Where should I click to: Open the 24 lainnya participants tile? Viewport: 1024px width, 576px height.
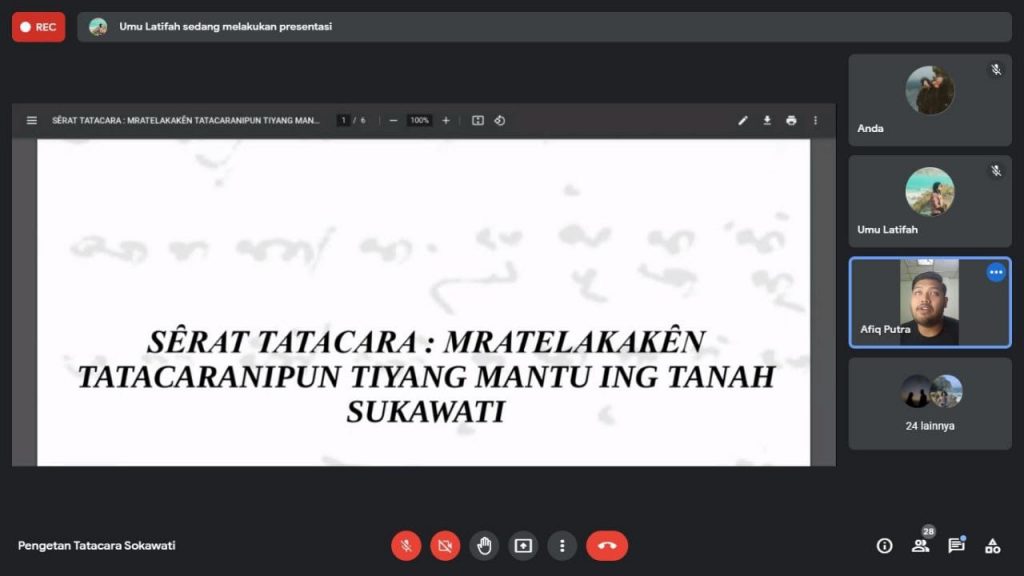click(929, 404)
